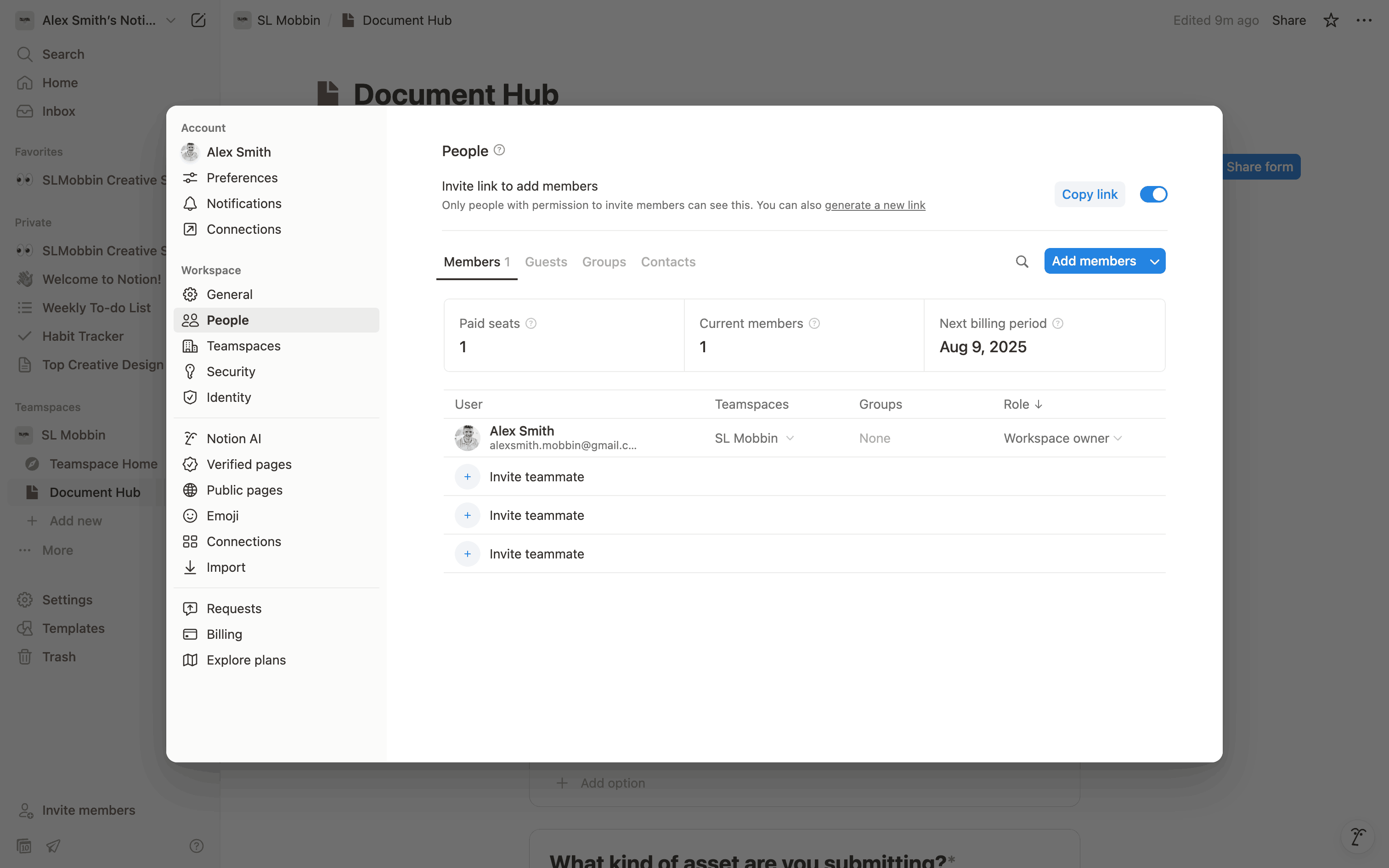
Task: Click the Next billing period info icon
Action: pyautogui.click(x=1058, y=324)
